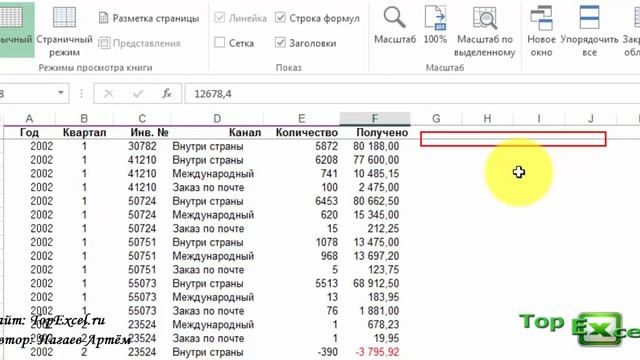
Task: Select column J header
Action: click(x=591, y=118)
